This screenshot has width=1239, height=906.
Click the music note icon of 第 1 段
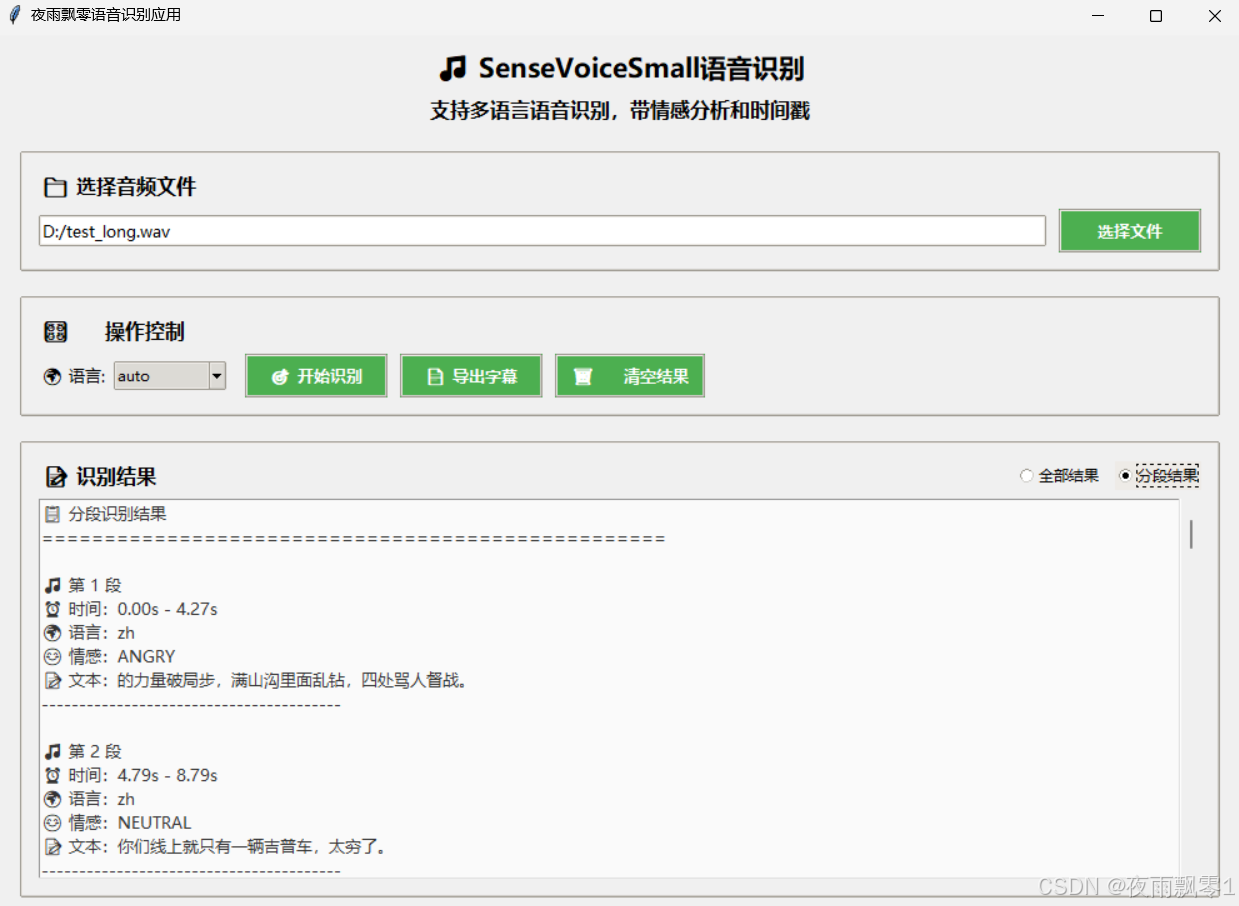click(x=53, y=585)
